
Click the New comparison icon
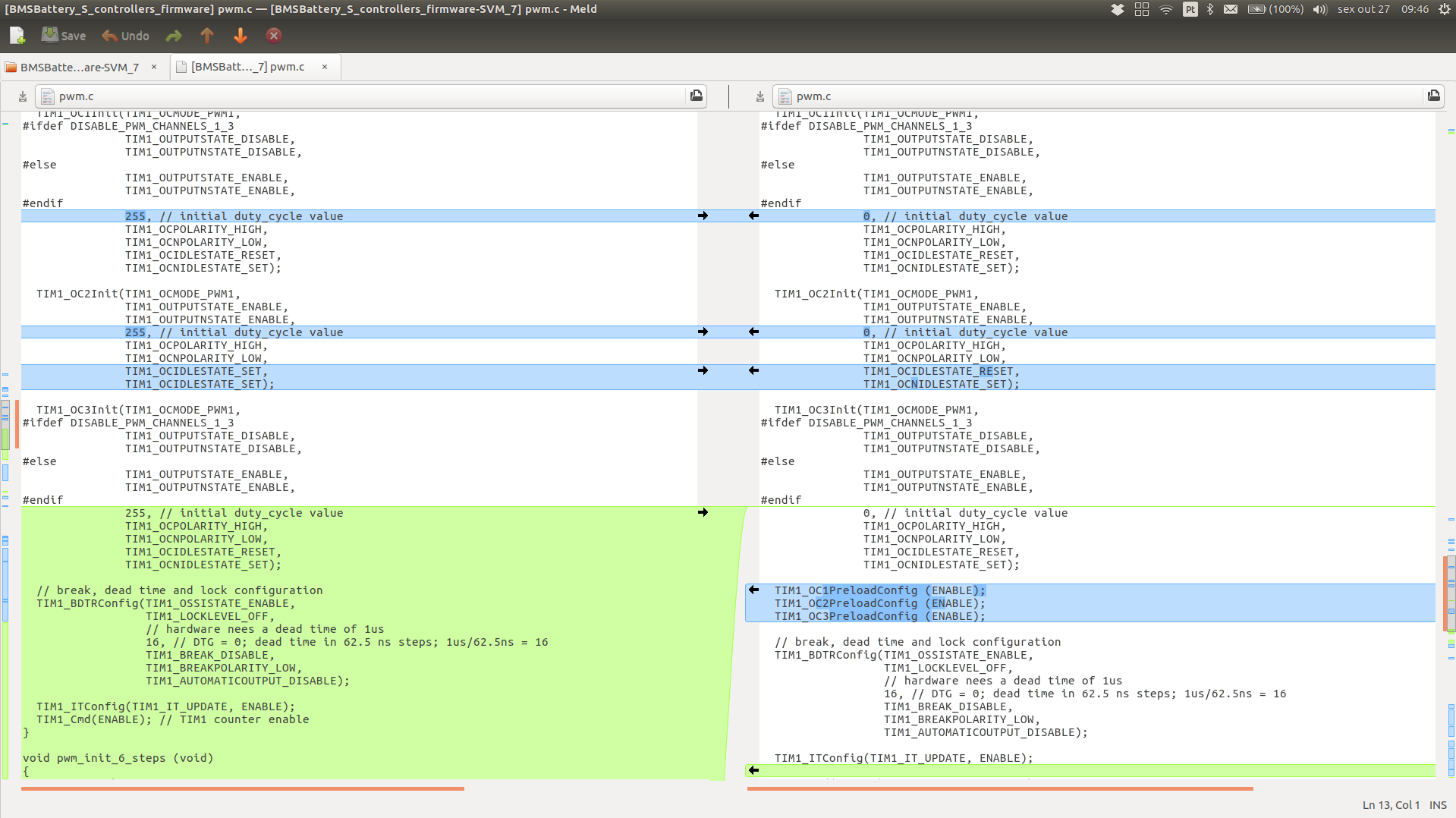click(x=17, y=36)
